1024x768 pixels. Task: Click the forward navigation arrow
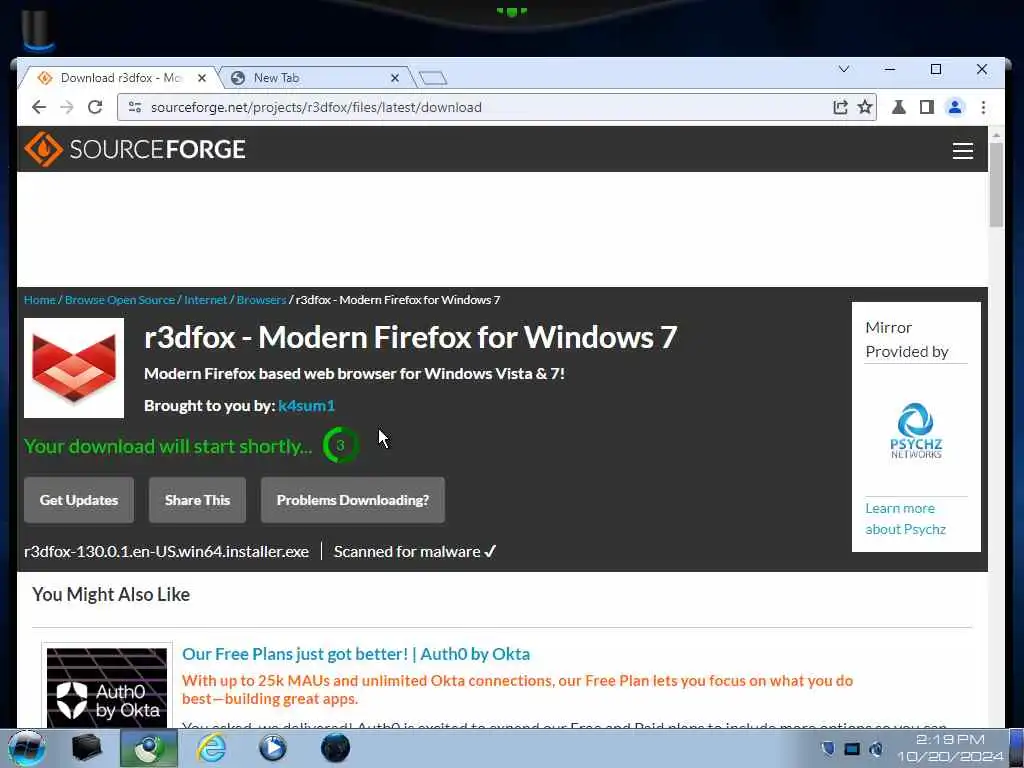point(67,107)
